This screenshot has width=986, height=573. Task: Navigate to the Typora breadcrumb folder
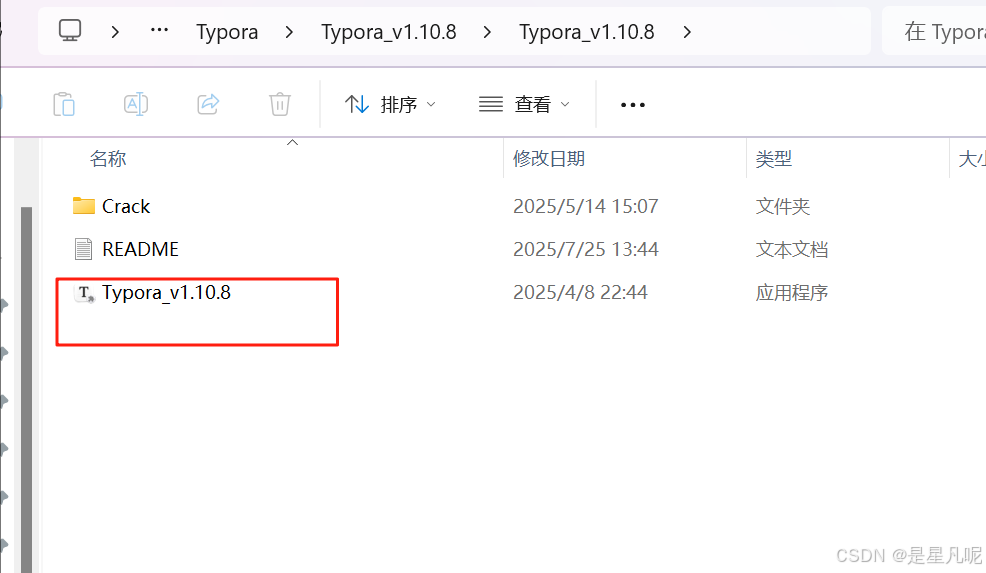(x=227, y=31)
